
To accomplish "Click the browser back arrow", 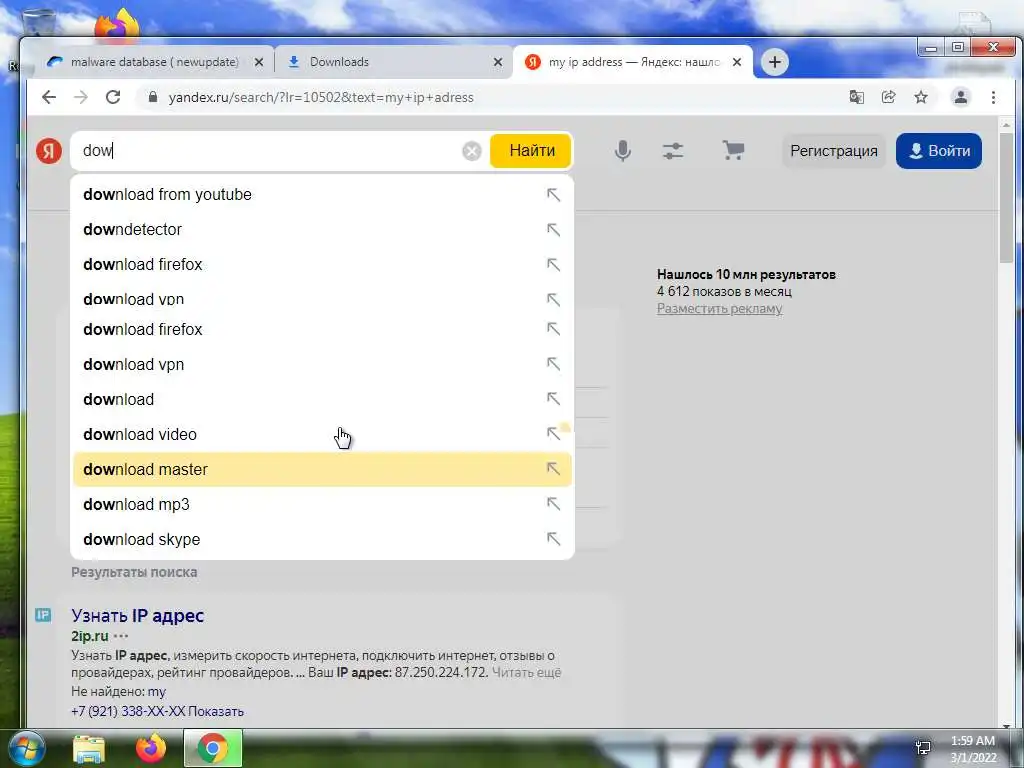I will [x=49, y=97].
